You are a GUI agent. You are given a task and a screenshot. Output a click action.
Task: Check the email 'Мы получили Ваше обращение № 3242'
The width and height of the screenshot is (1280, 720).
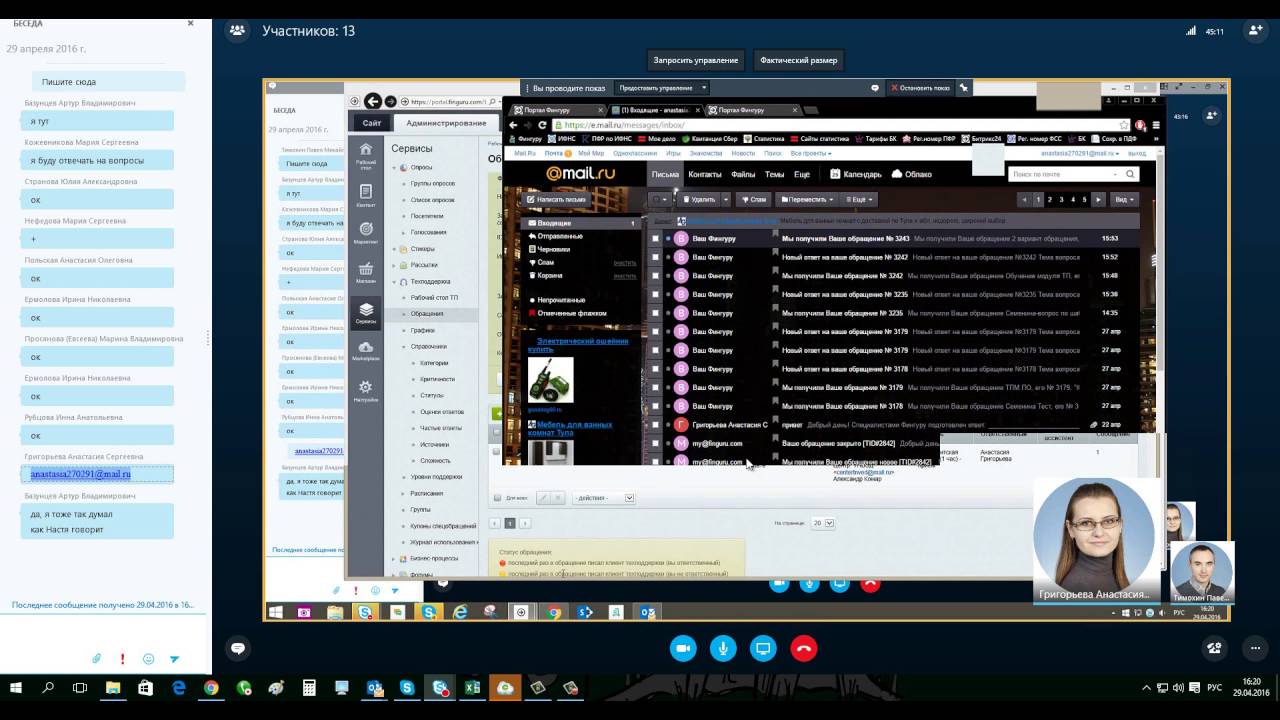tap(656, 276)
